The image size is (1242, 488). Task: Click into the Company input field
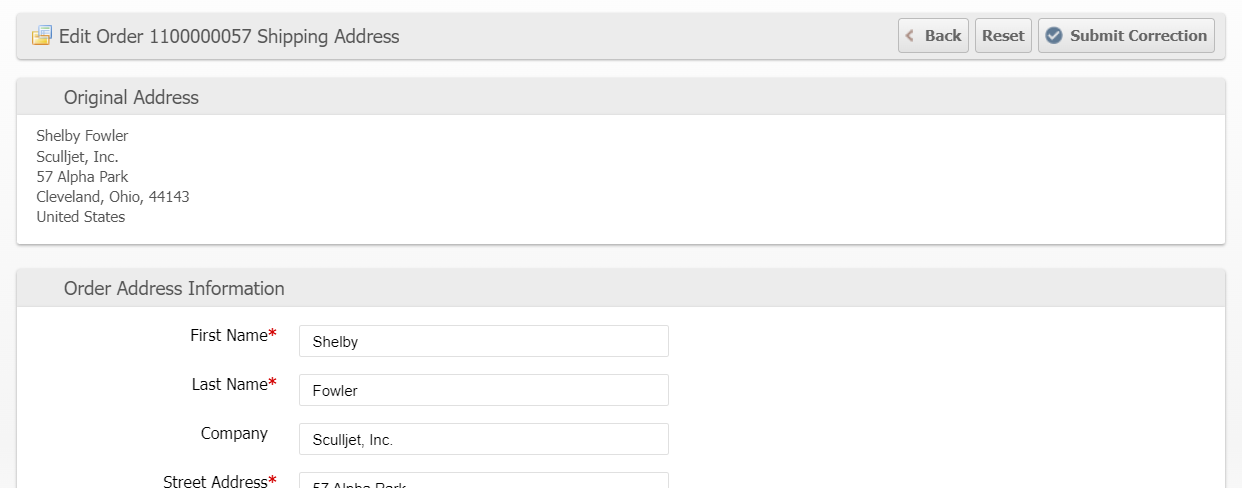483,439
